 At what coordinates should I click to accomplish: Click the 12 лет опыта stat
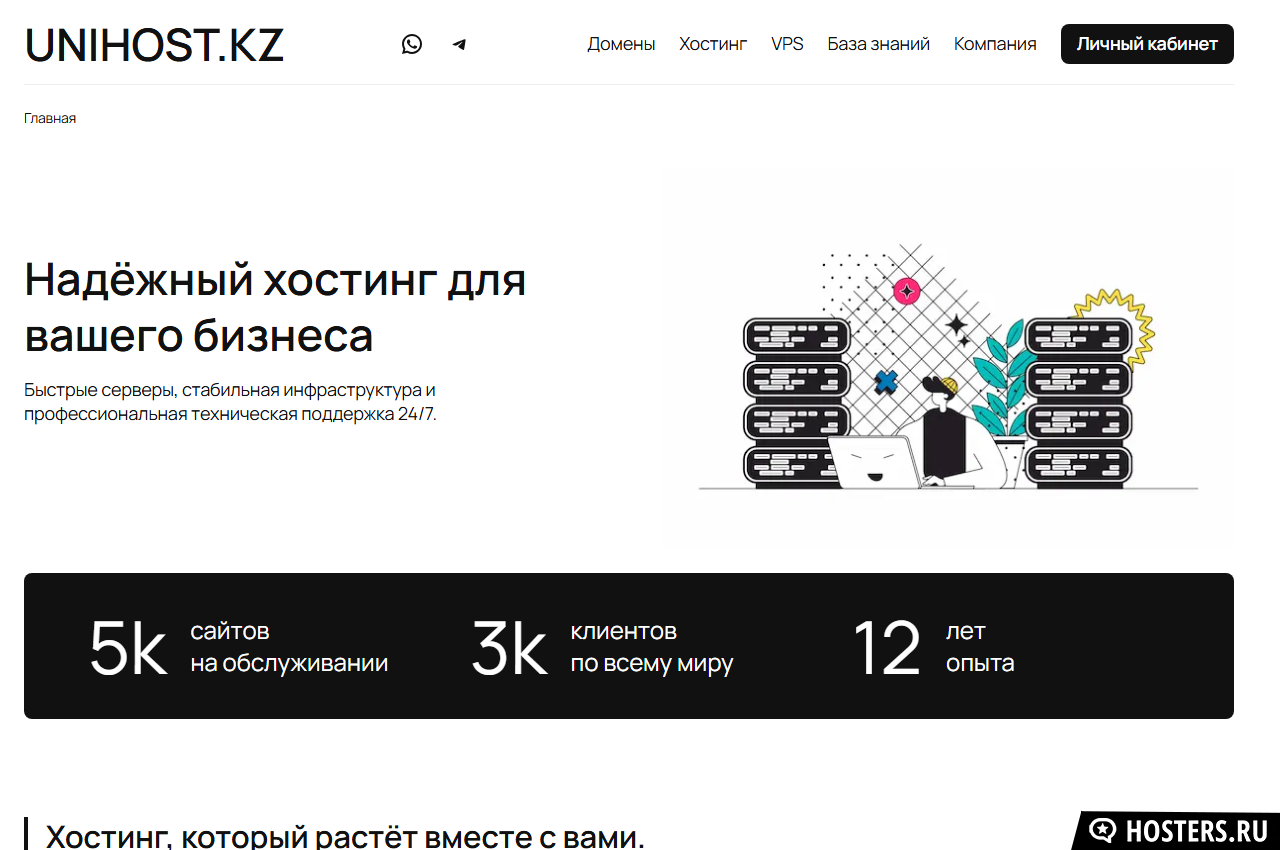933,647
